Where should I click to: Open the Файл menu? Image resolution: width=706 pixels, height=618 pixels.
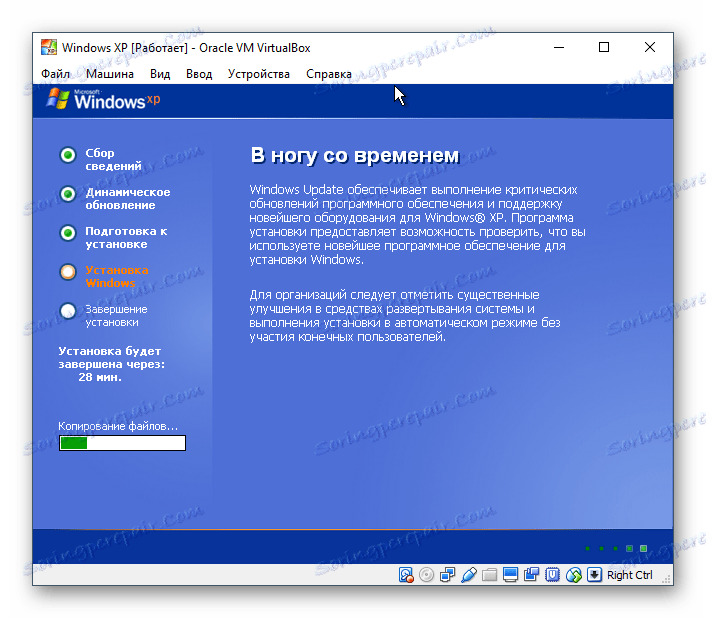click(55, 74)
